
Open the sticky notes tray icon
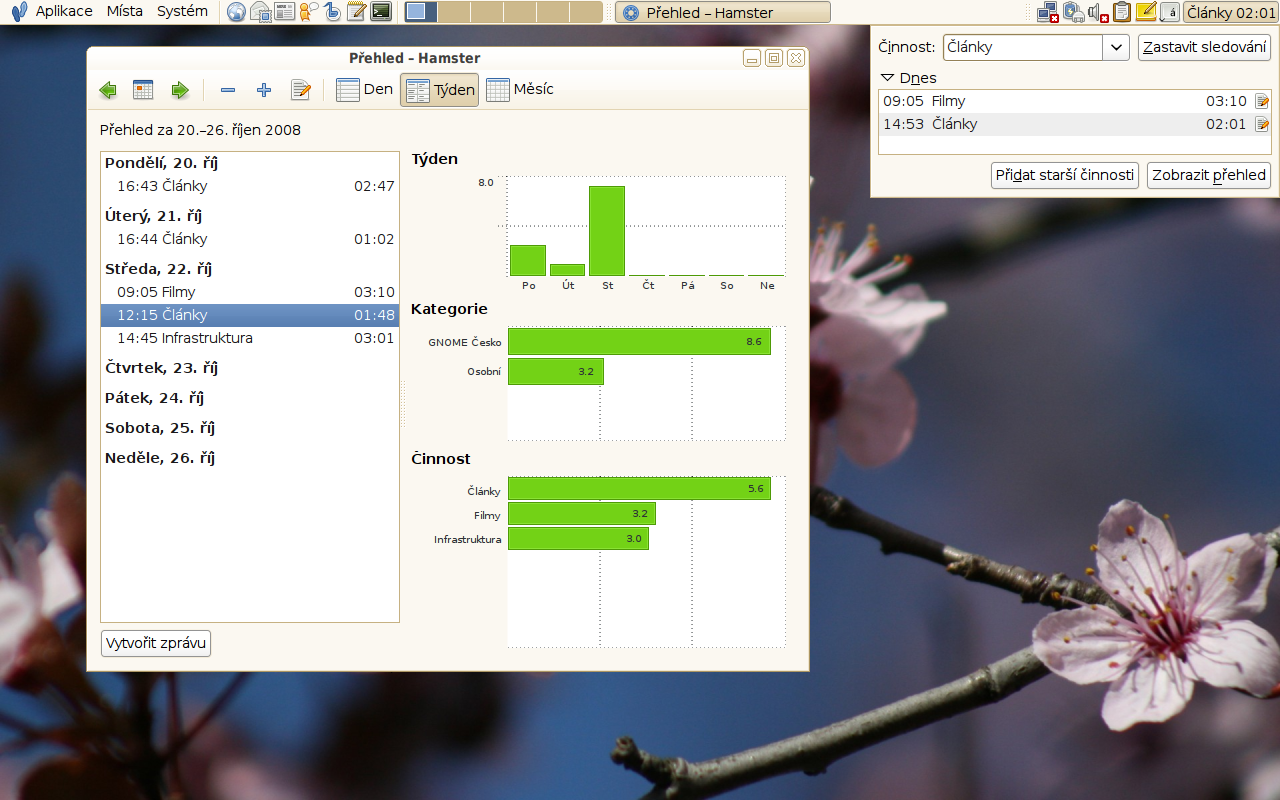pyautogui.click(x=1147, y=12)
